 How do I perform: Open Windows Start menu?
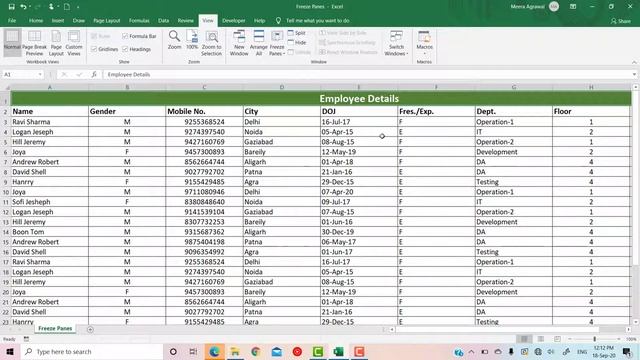pyautogui.click(x=10, y=351)
